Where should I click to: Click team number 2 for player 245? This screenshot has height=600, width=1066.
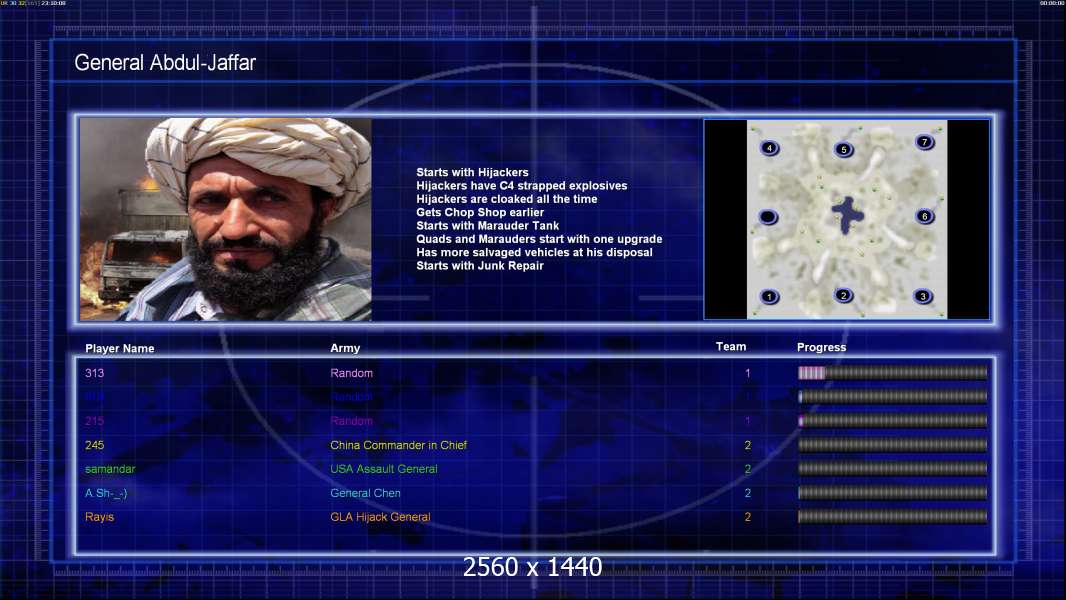coord(748,445)
